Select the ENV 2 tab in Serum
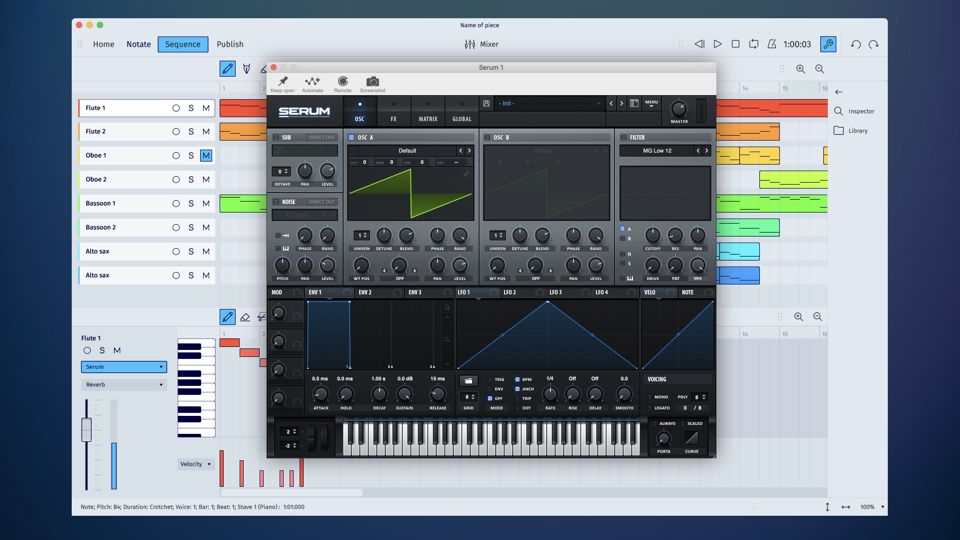Screen dimensions: 960x540 (x=379, y=293)
